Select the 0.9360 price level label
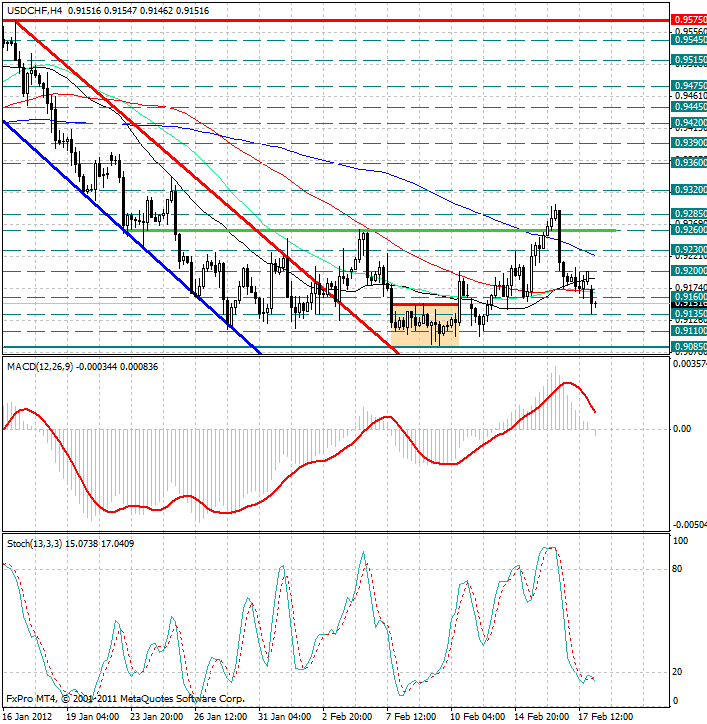707x724 pixels. point(689,163)
